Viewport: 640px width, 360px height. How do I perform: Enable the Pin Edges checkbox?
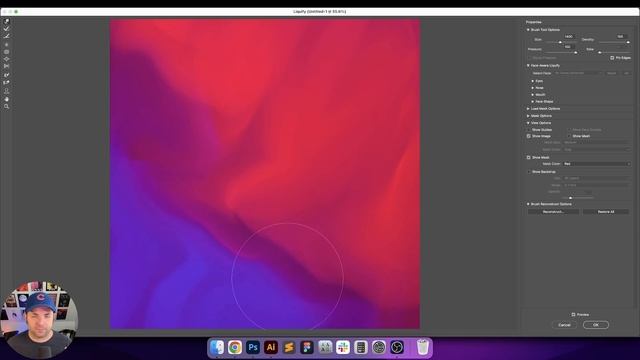click(612, 58)
